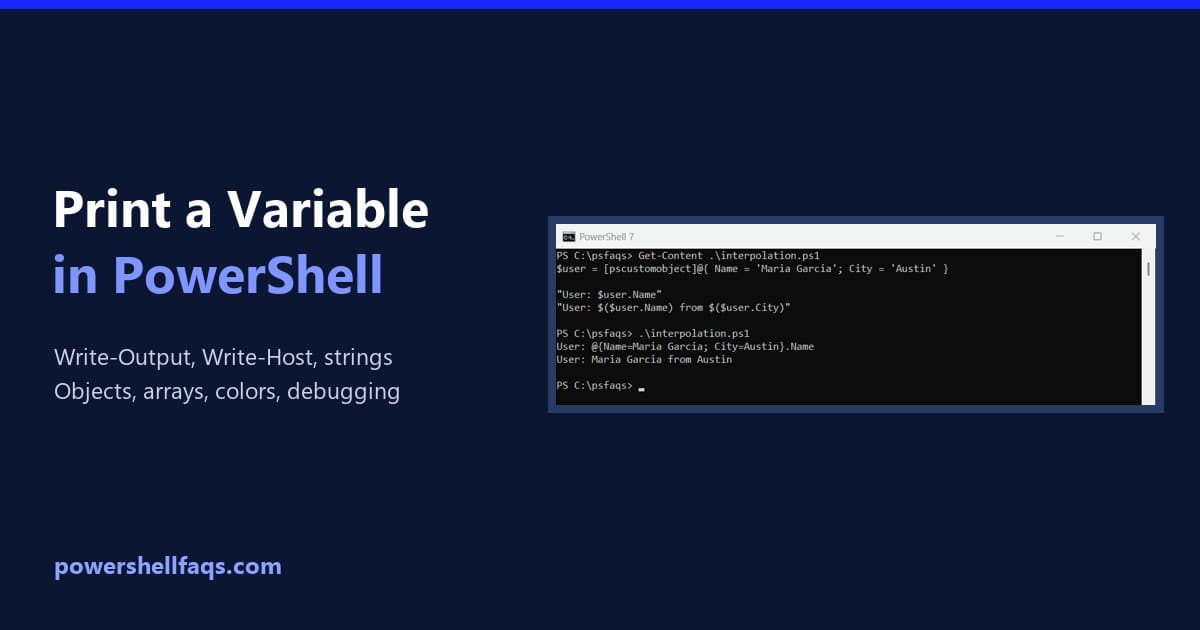Click the line 'Get-Content .\interpolation.ps1'
Image resolution: width=1200 pixels, height=630 pixels.
click(688, 256)
